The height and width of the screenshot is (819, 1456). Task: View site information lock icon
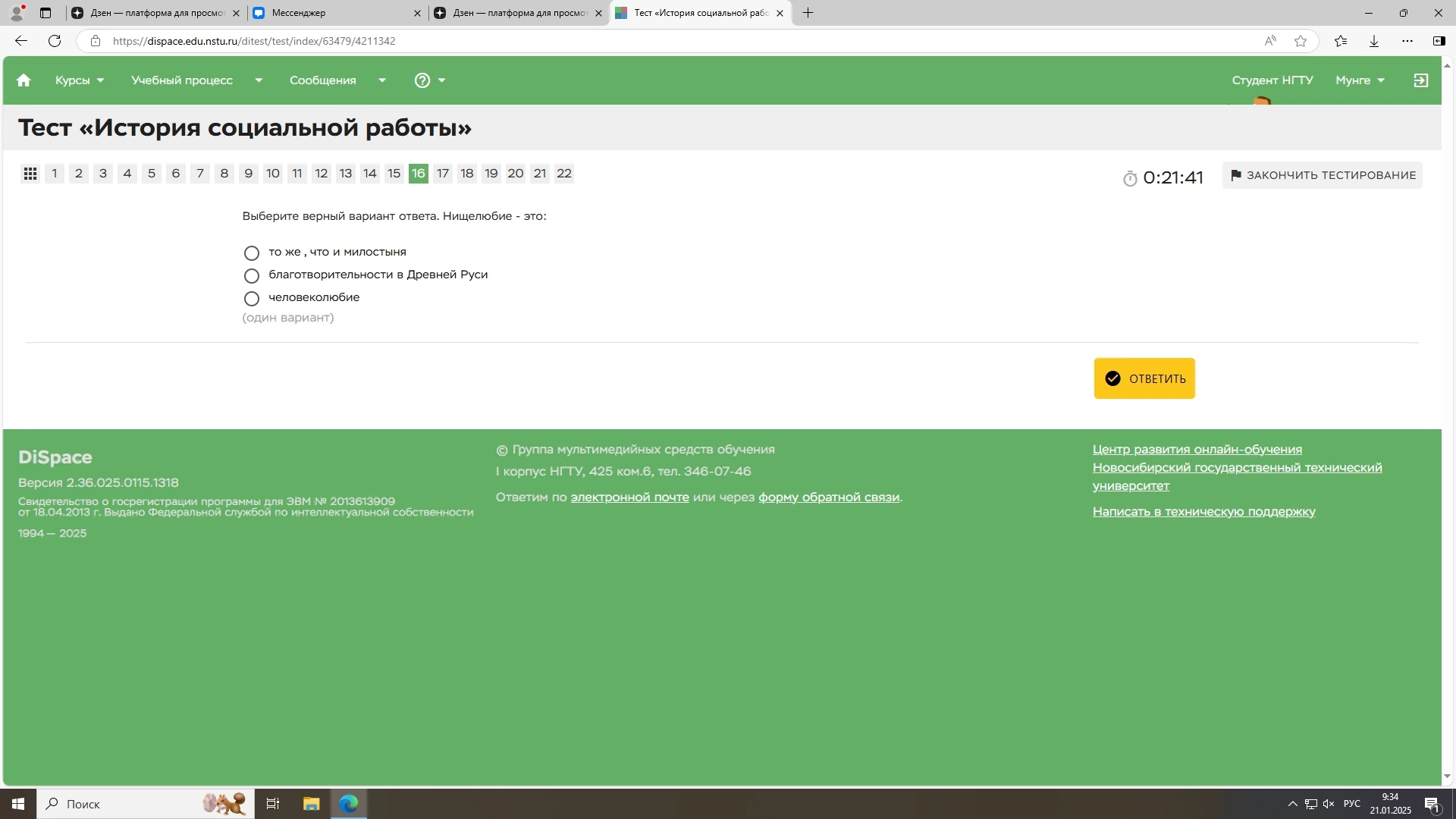tap(96, 41)
